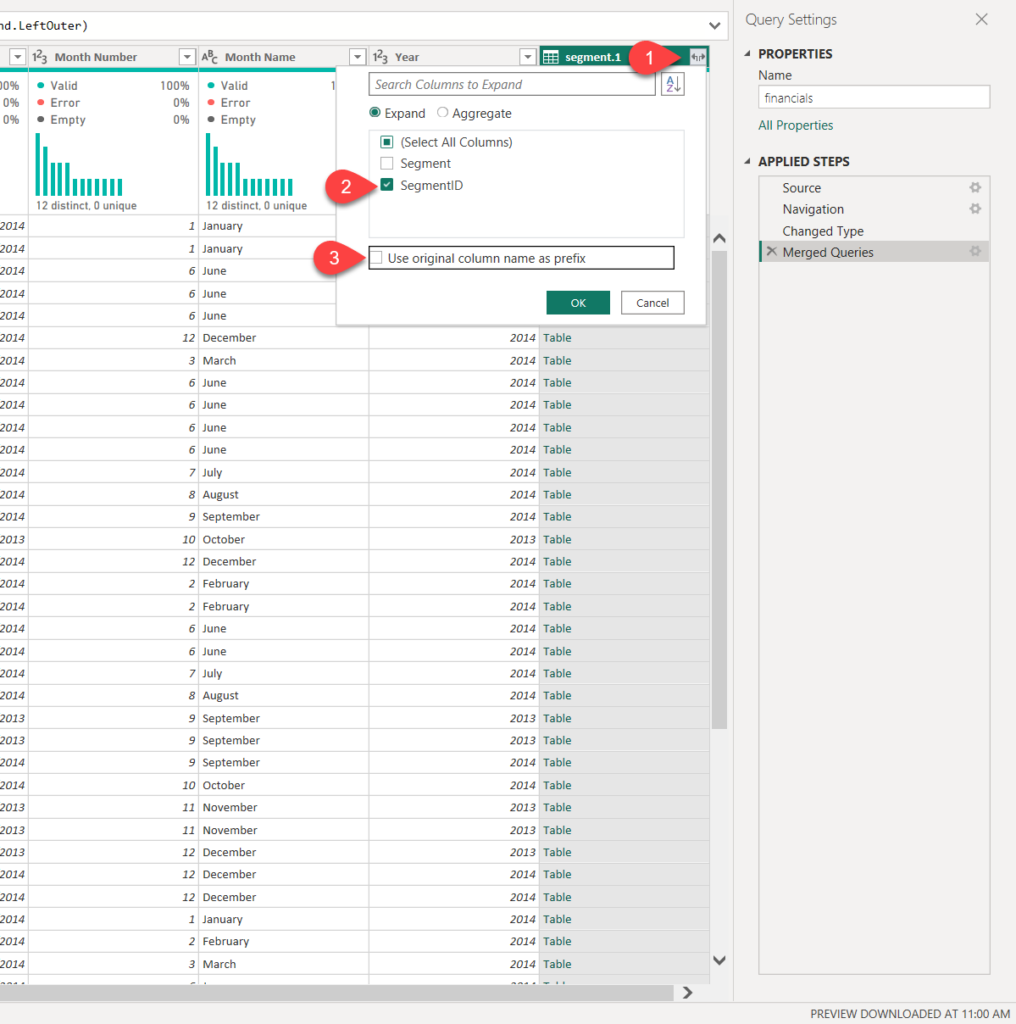Select the Aggregate radio option

443,112
